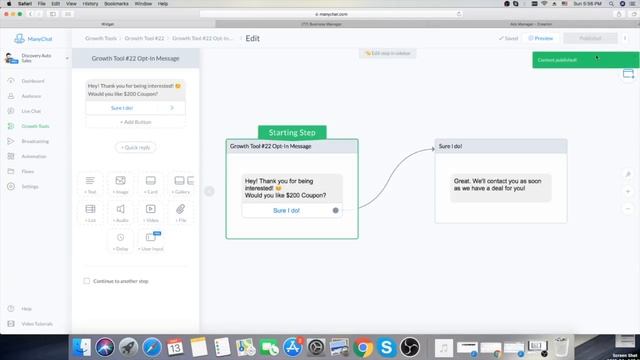Add a Delay block to message
Screen dimensions: 640x360
(x=120, y=241)
